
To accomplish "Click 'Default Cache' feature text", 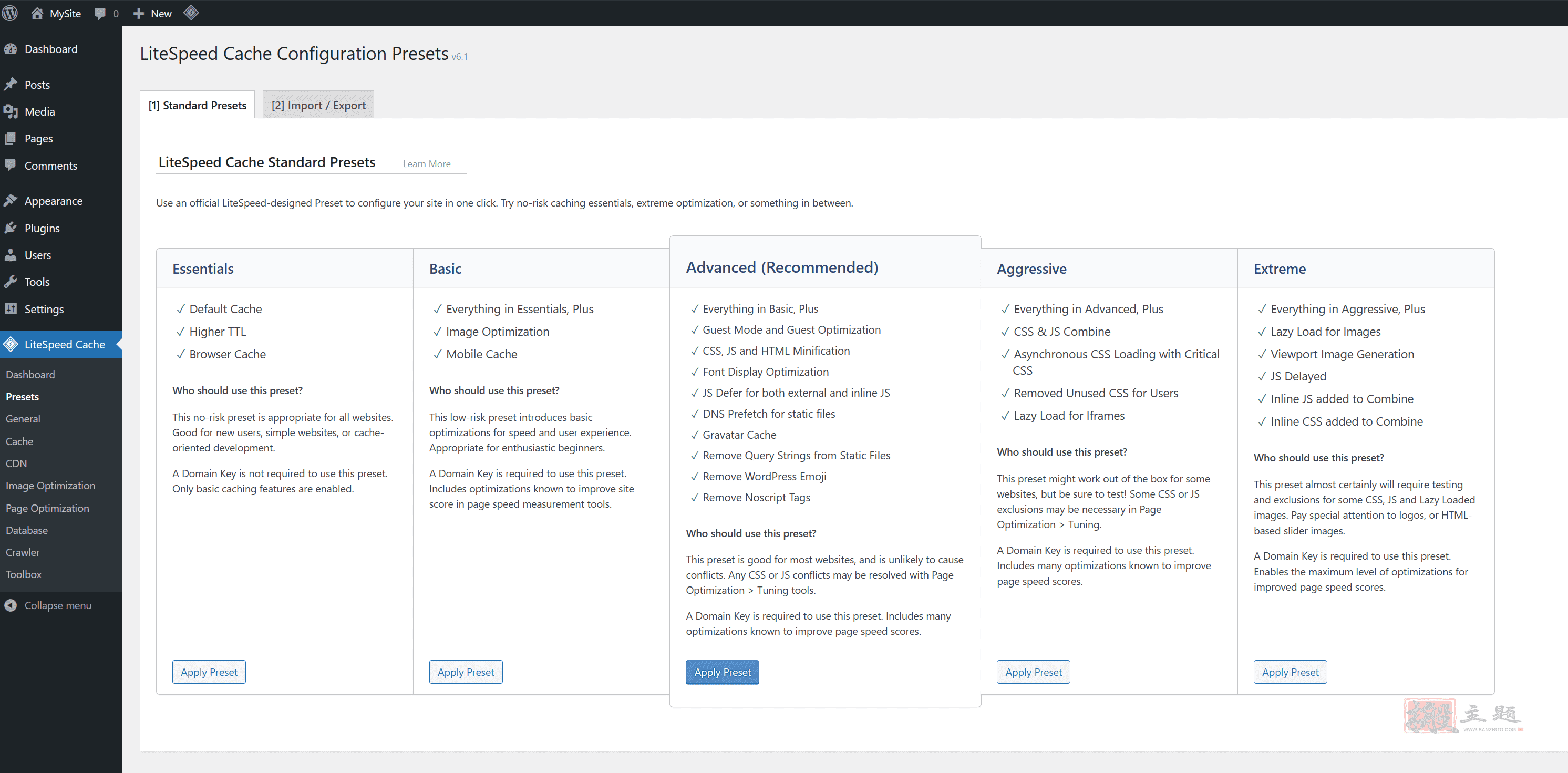I will (225, 309).
